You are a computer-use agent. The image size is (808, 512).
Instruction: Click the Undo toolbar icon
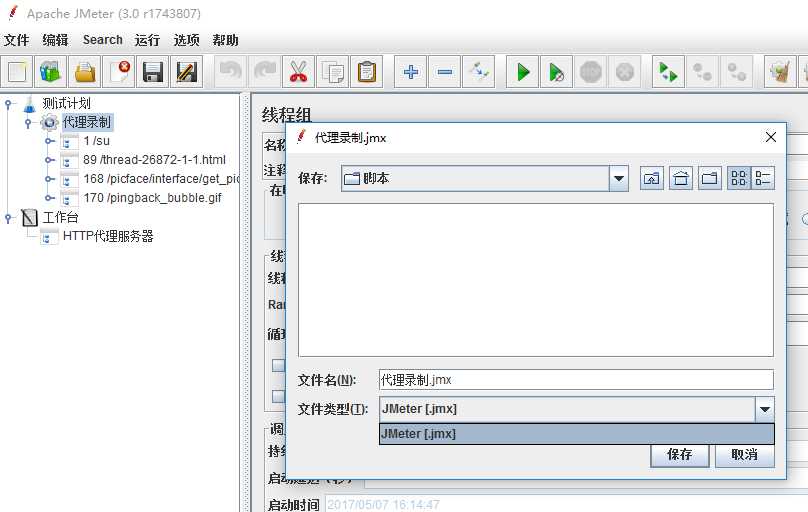[x=230, y=72]
